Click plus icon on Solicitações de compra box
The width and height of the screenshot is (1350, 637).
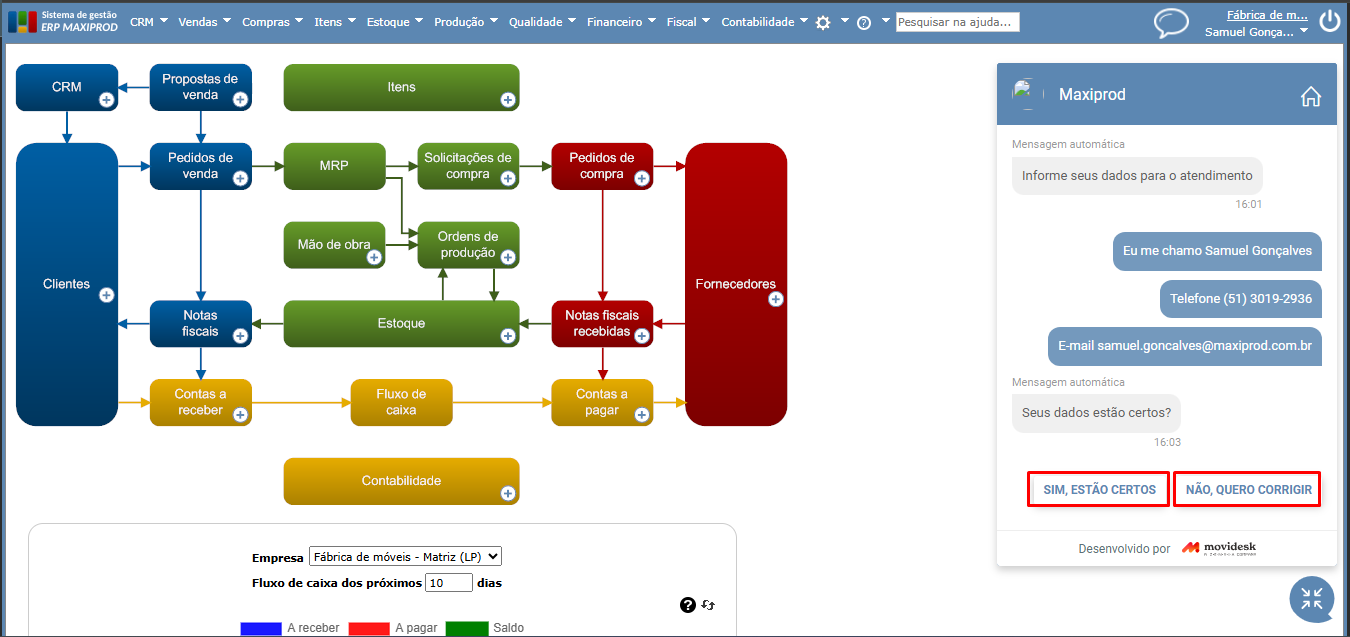coord(508,178)
